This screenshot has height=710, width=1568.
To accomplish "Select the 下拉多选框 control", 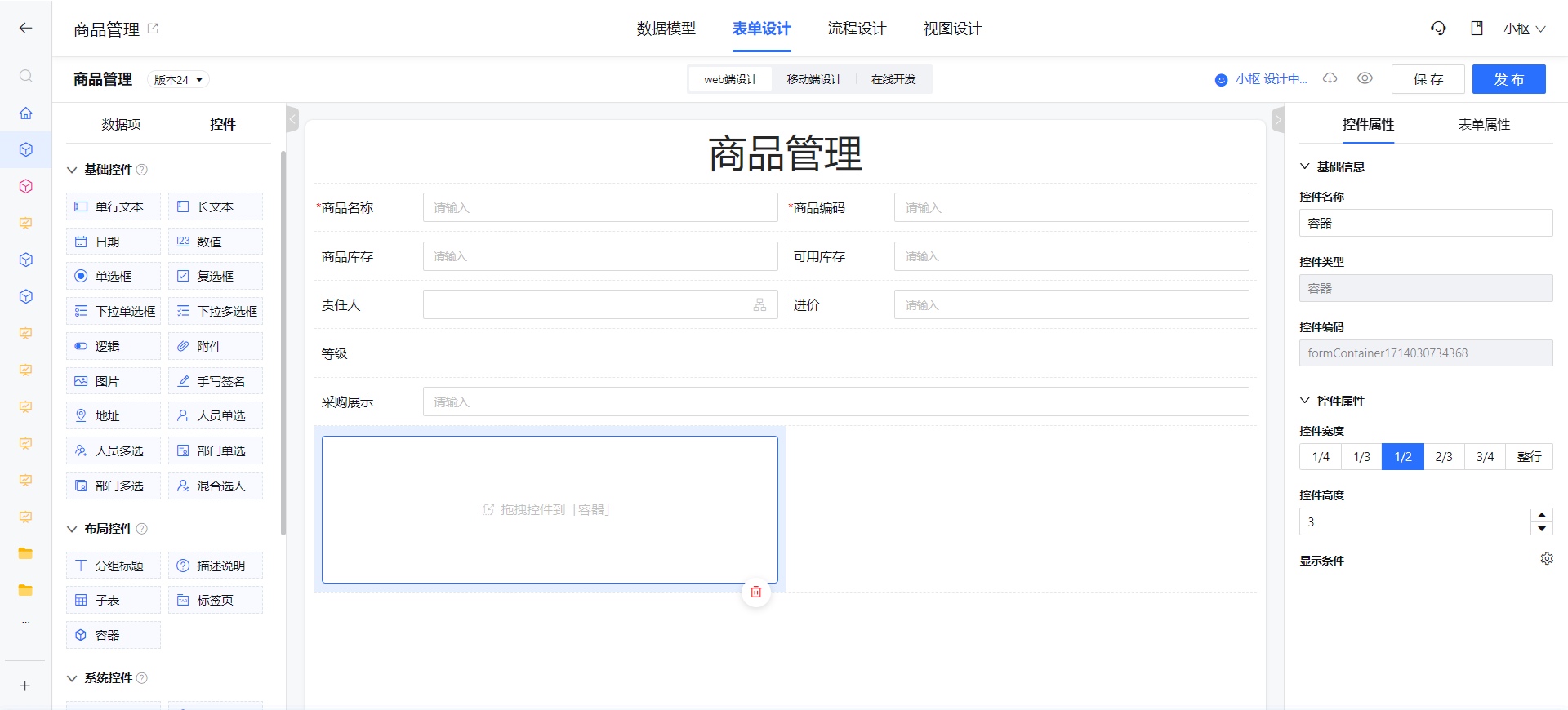I will (x=216, y=311).
